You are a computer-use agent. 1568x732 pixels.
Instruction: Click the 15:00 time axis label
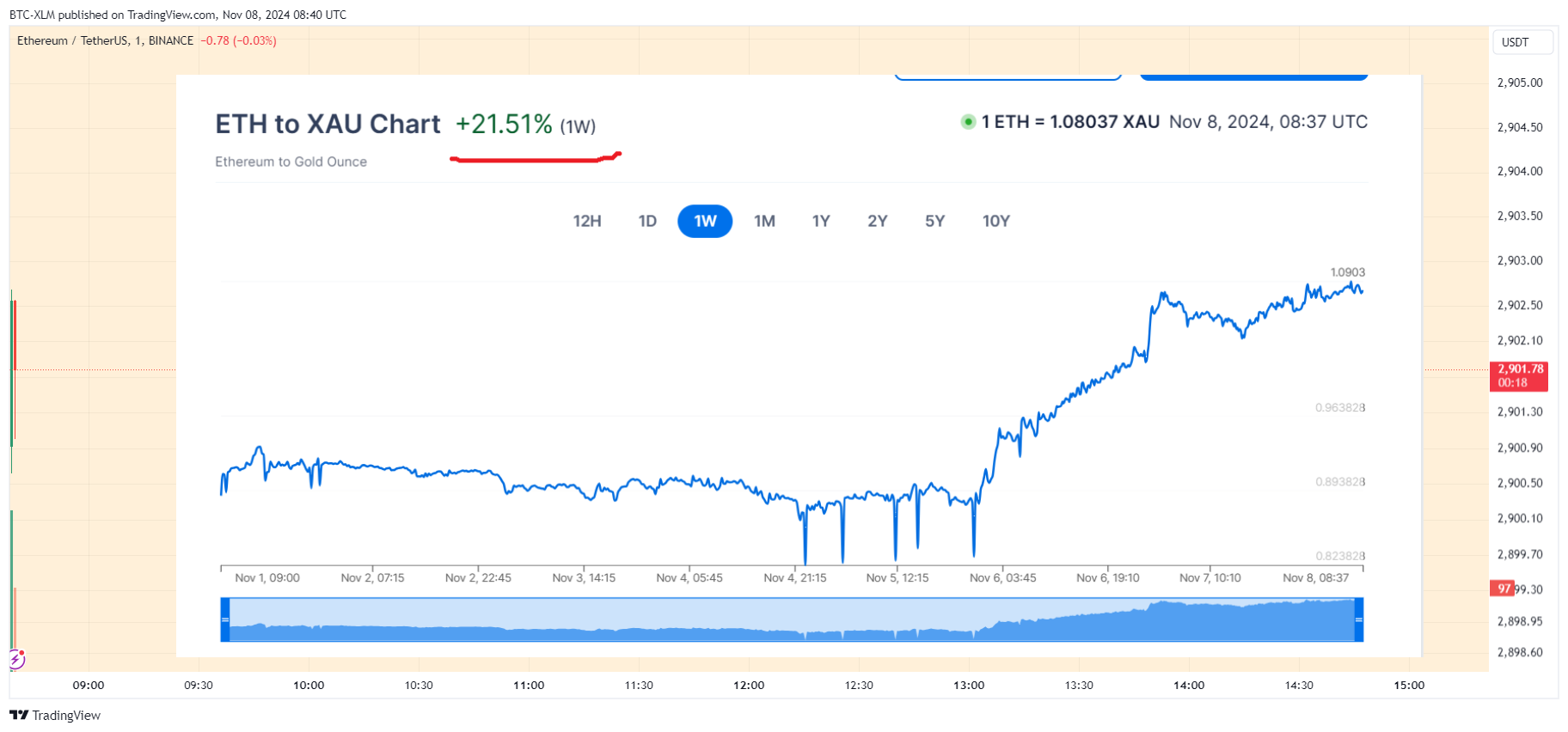(1409, 685)
